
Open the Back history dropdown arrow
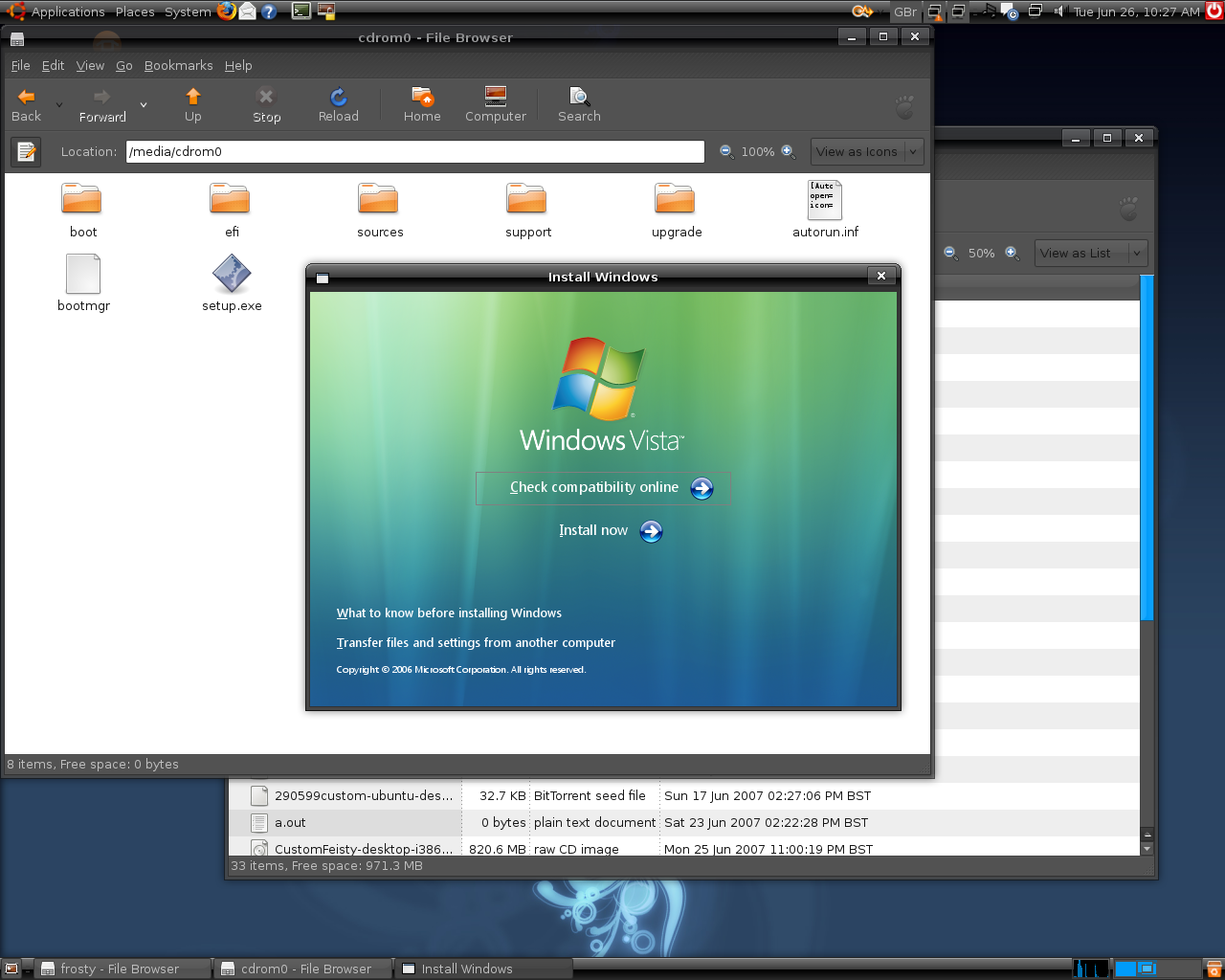(x=59, y=105)
